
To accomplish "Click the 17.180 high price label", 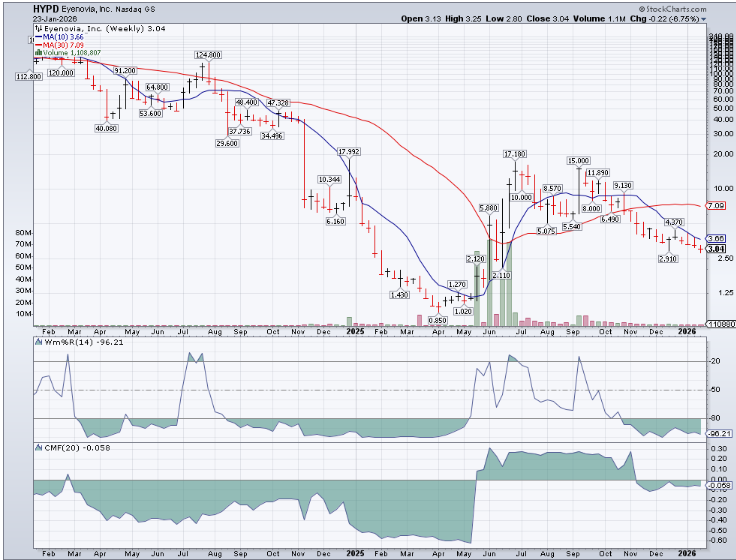I will pos(514,153).
